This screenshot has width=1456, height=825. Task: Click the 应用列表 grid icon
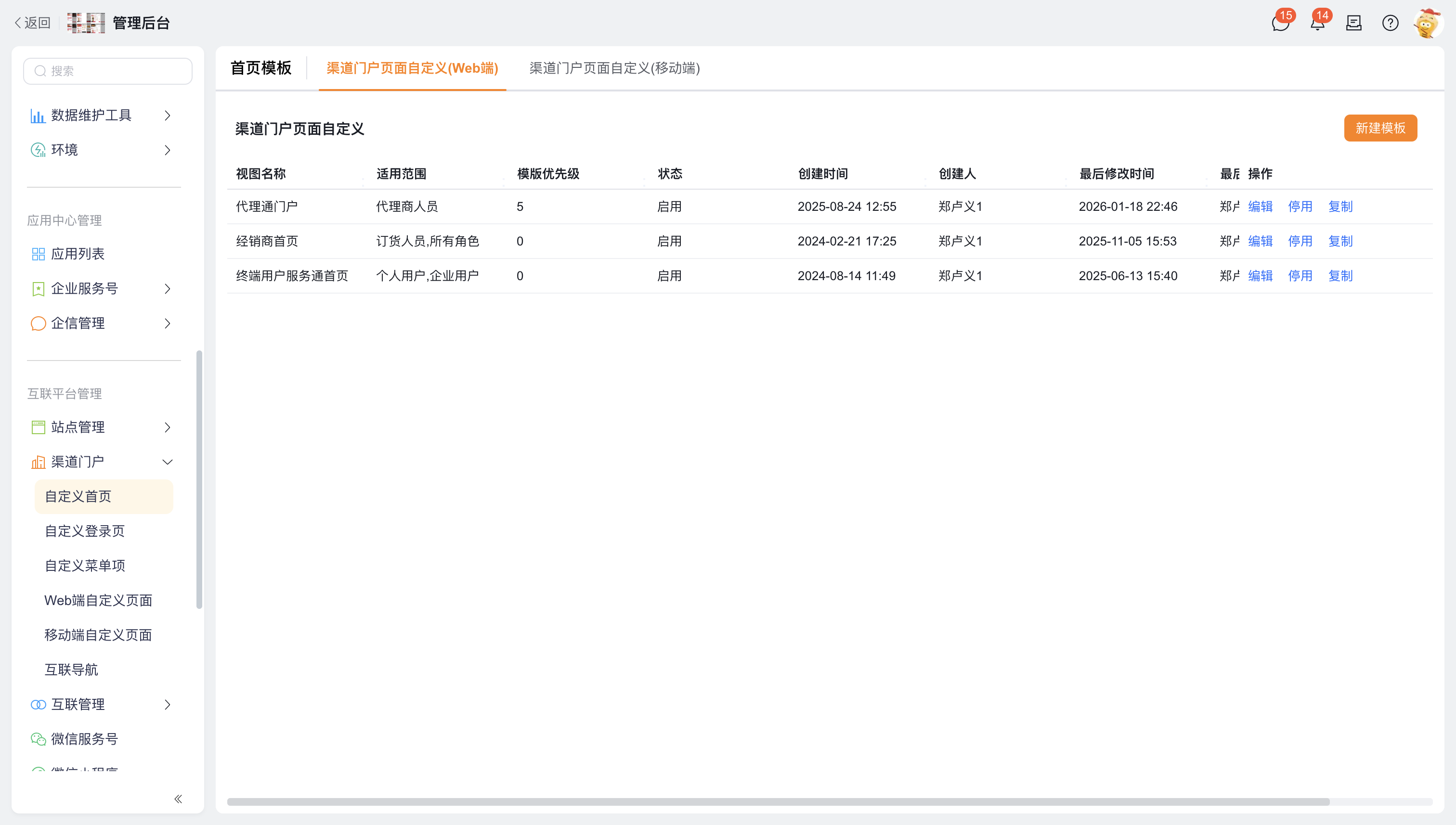coord(38,255)
